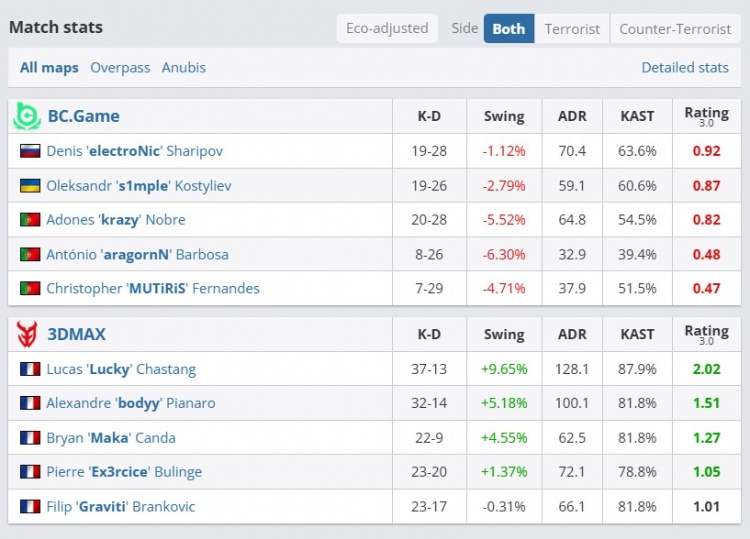750x539 pixels.
Task: Select the Overpass map tab
Action: 120,68
